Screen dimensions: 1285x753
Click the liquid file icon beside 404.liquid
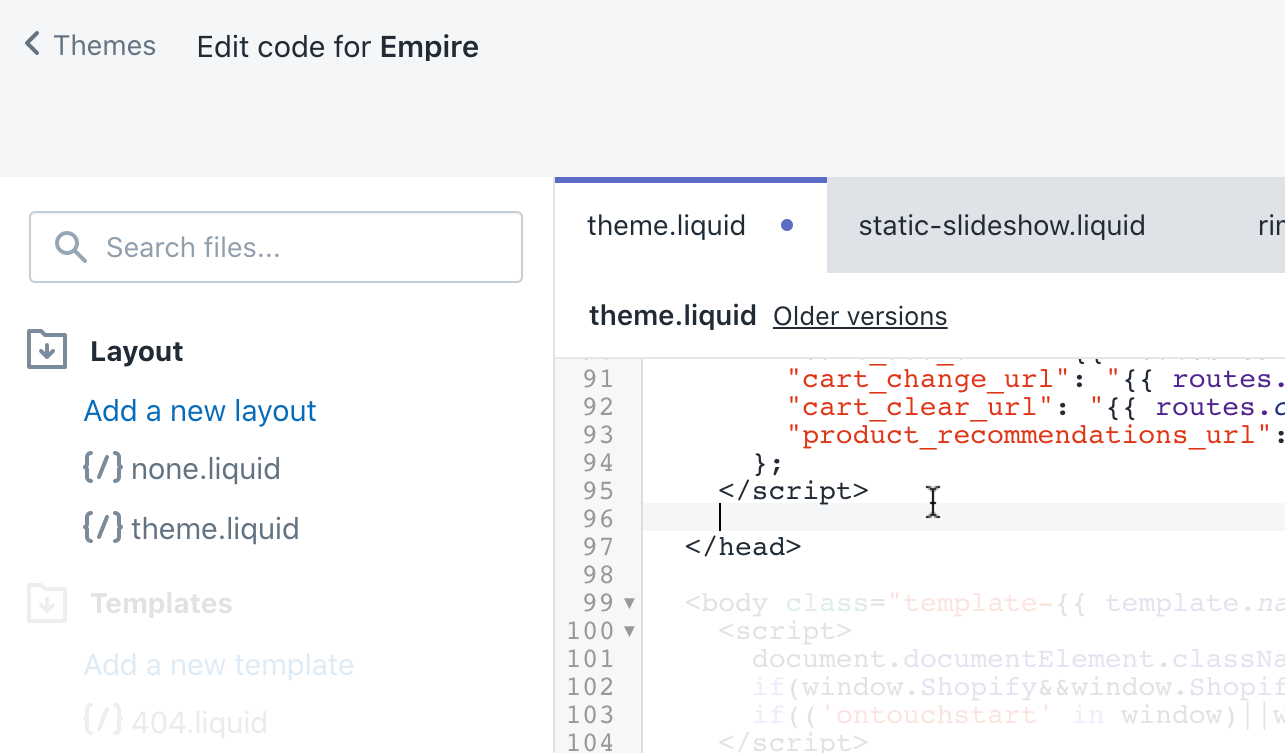(x=103, y=720)
